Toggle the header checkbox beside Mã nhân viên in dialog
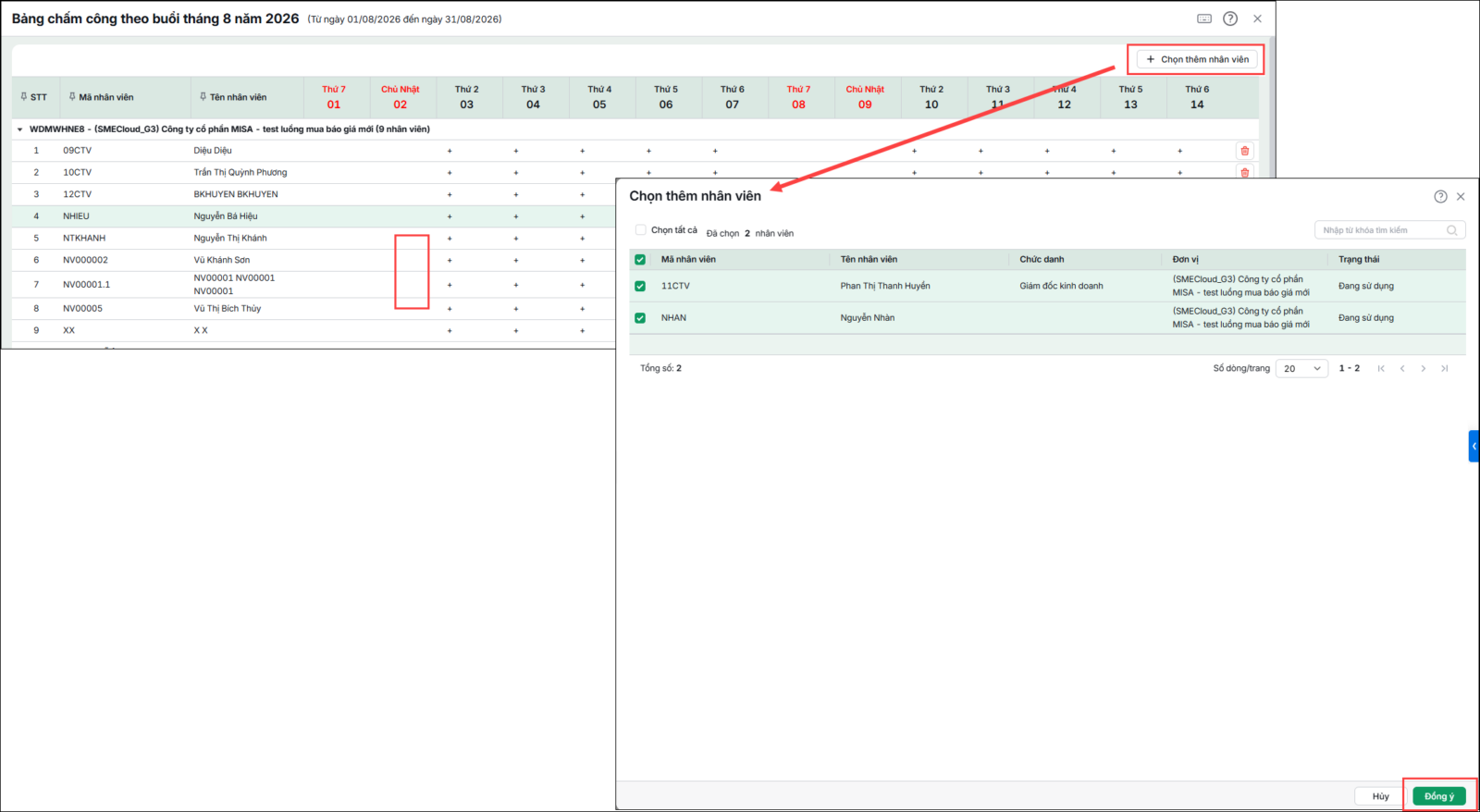Viewport: 1480px width, 812px height. 640,260
